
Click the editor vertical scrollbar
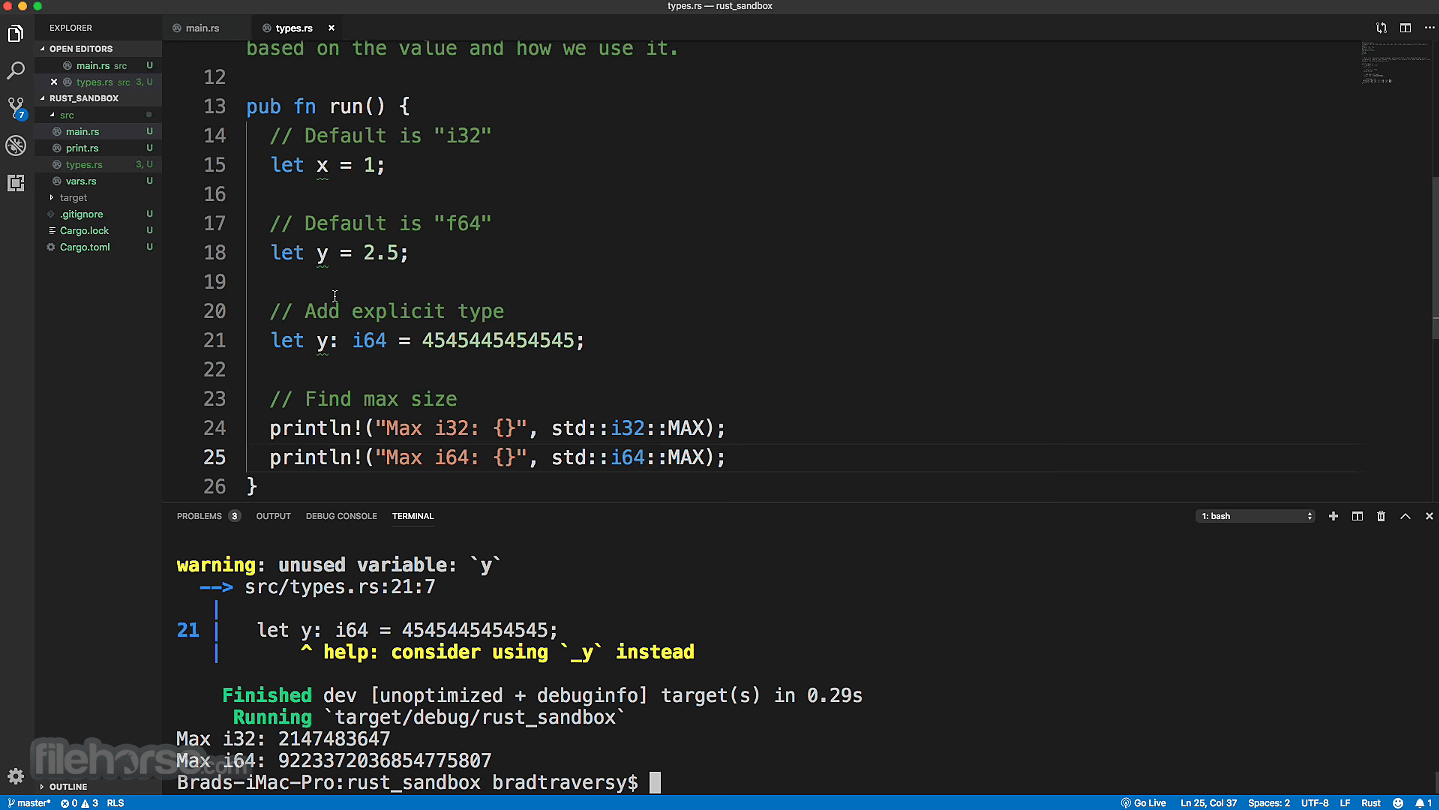1435,259
